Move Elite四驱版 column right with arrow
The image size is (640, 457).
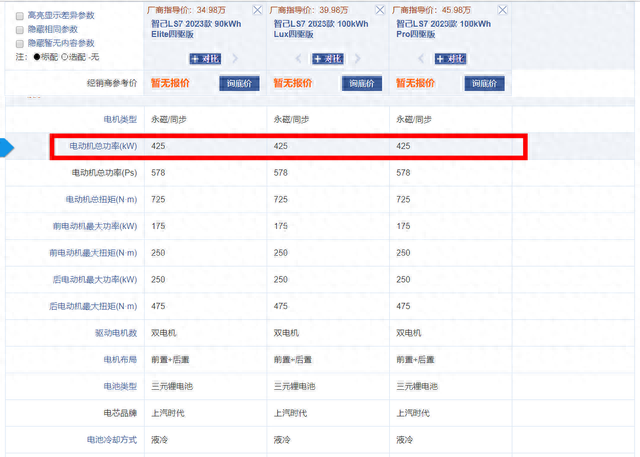point(235,59)
